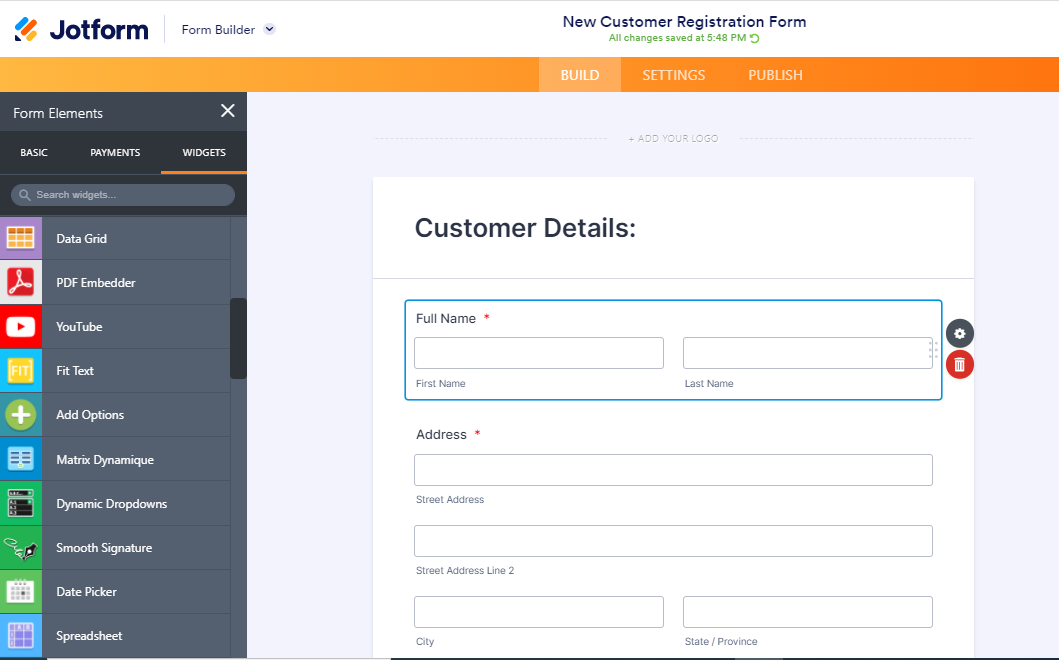Click the Last Name input box

click(808, 353)
